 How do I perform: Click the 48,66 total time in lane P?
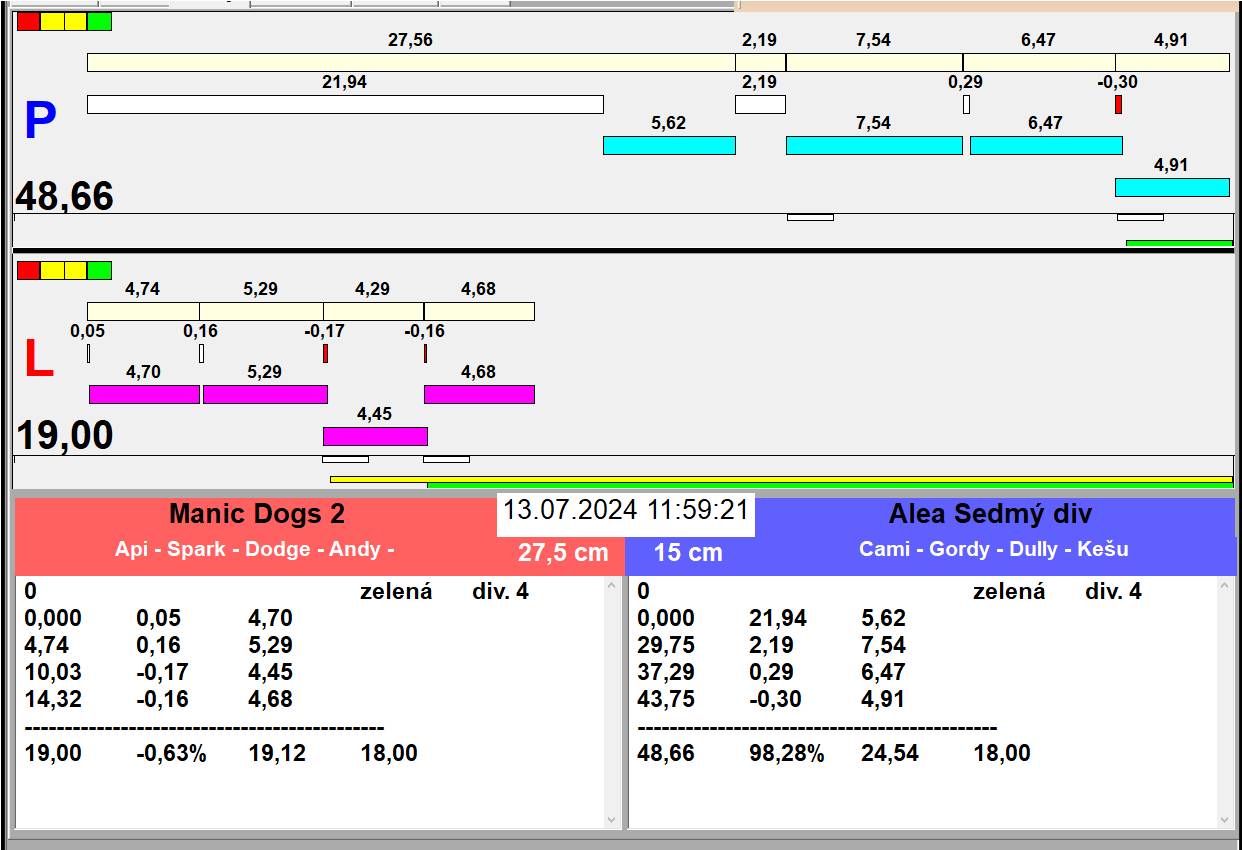pos(65,196)
